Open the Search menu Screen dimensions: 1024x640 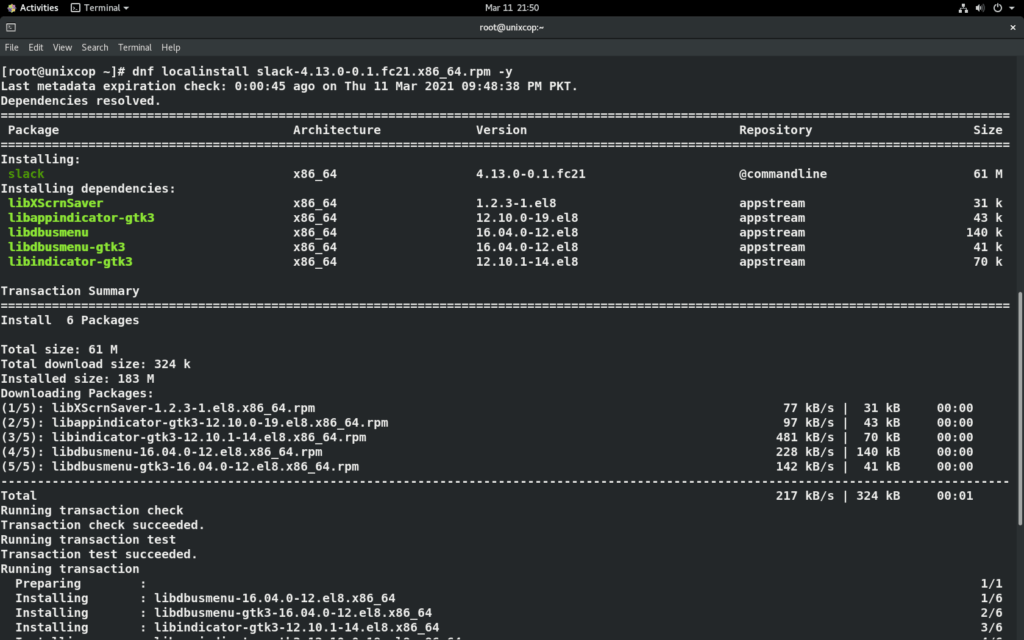95,48
